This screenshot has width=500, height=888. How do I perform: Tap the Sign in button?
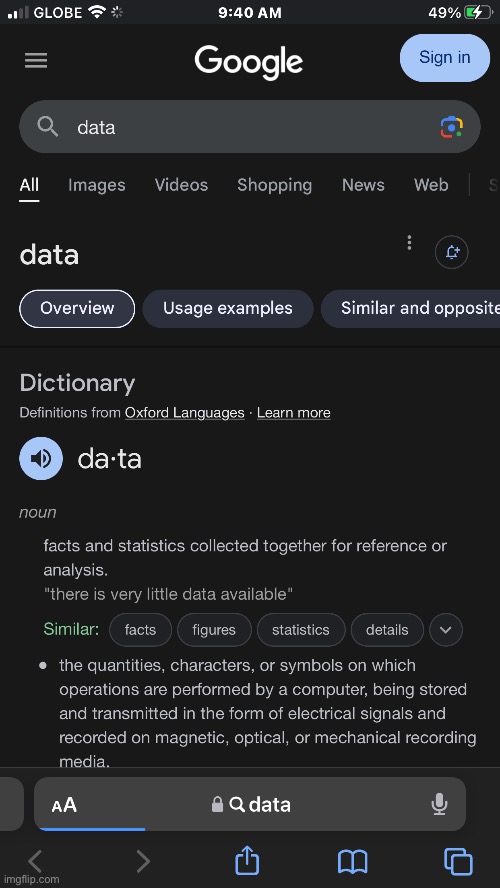pyautogui.click(x=445, y=58)
